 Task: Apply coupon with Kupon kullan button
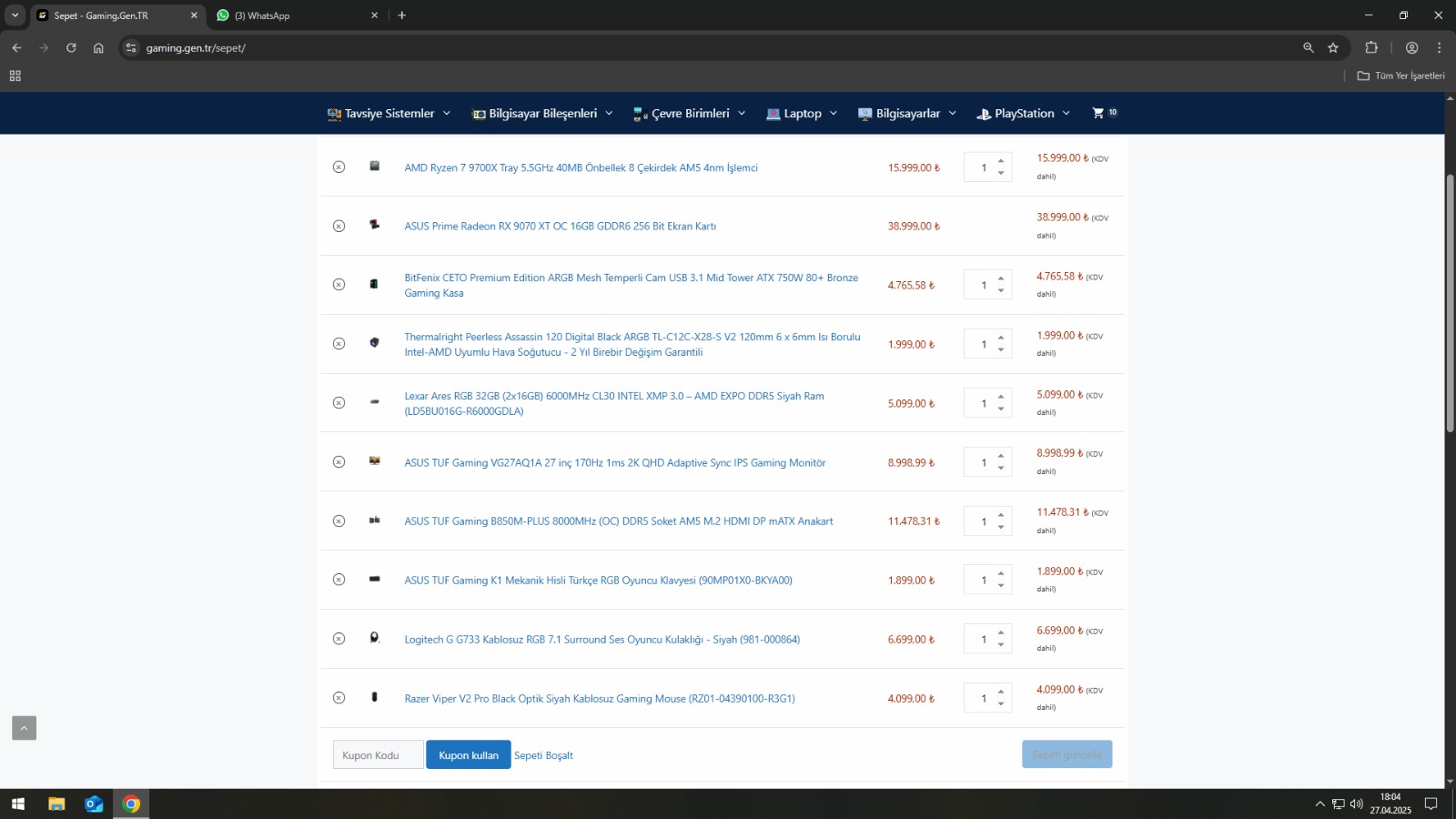point(469,755)
